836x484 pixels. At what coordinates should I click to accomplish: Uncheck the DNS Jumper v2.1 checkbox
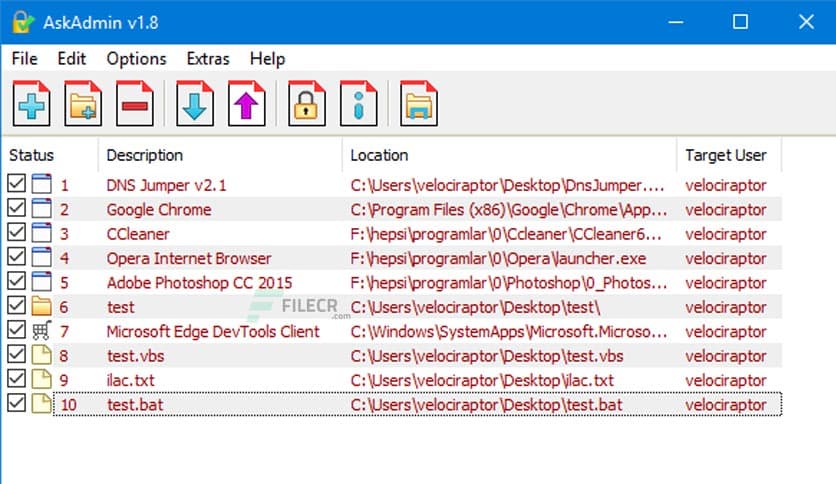17,183
